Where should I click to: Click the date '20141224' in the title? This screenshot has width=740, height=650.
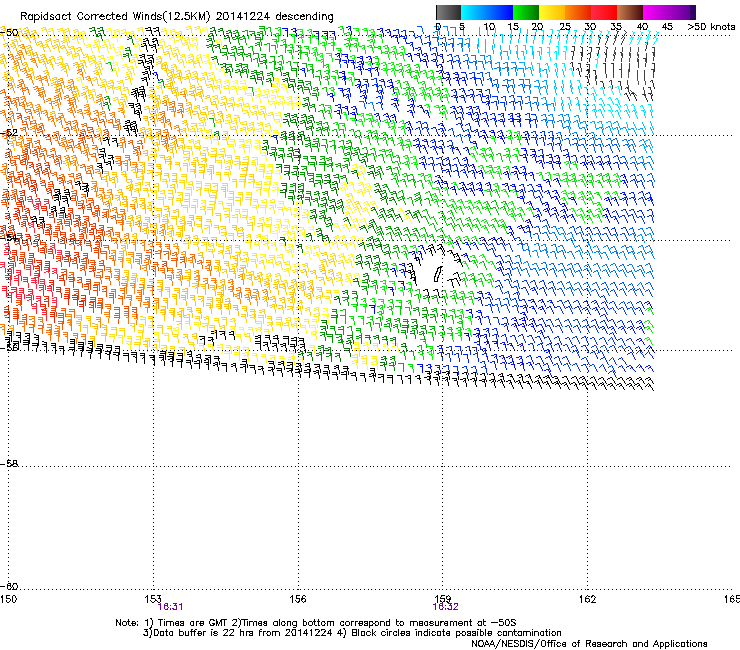point(243,17)
